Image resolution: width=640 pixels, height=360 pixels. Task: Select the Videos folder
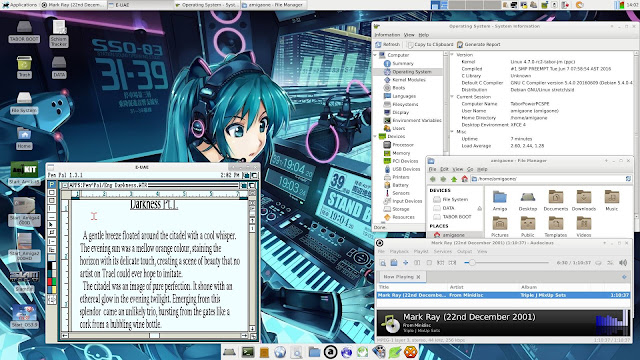coord(584,227)
